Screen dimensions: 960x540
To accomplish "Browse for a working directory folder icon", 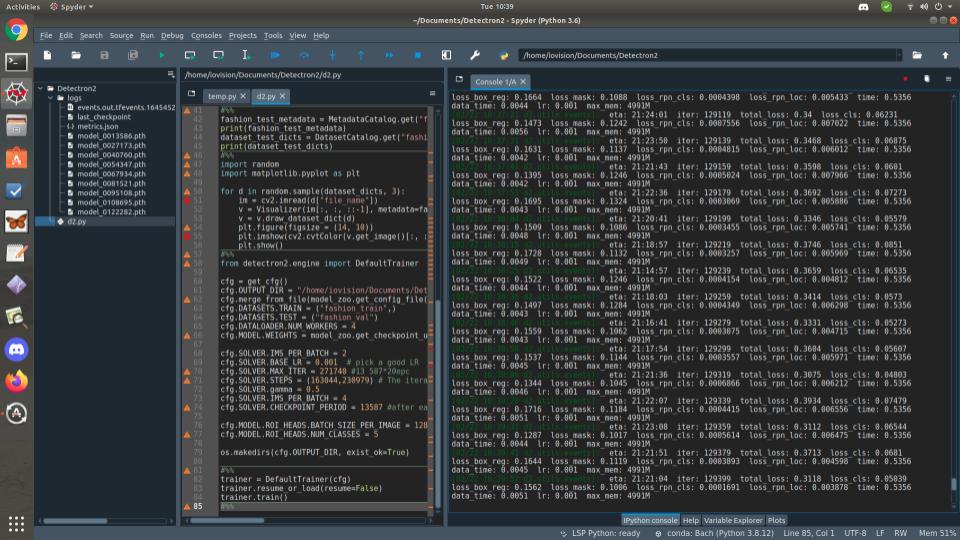I will coord(917,55).
